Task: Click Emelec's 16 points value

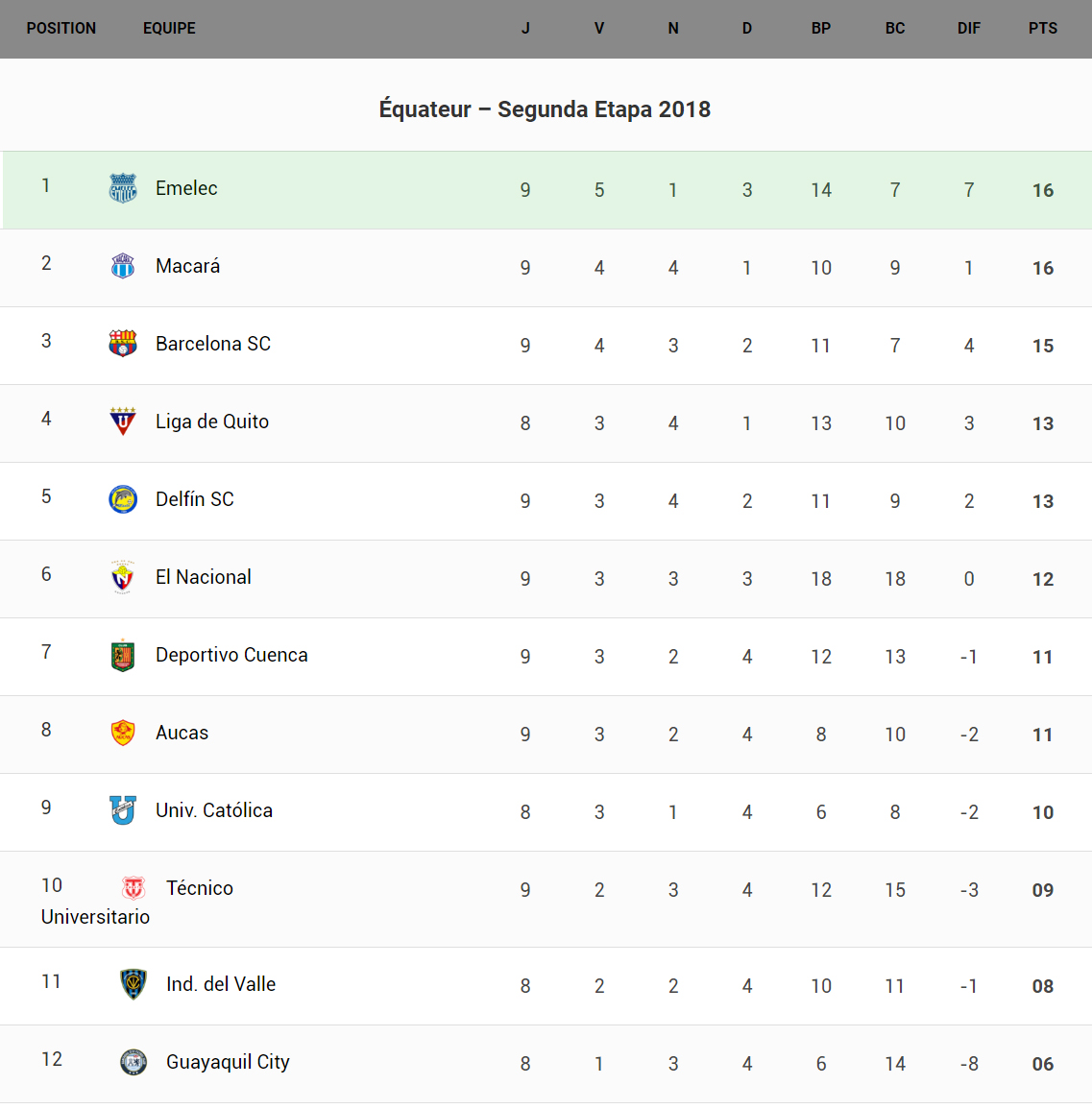Action: coord(1043,190)
